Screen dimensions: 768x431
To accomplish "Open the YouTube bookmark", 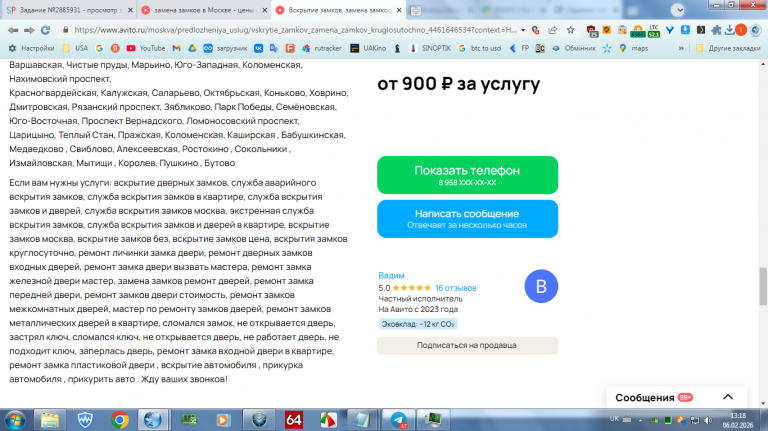I will (x=145, y=48).
